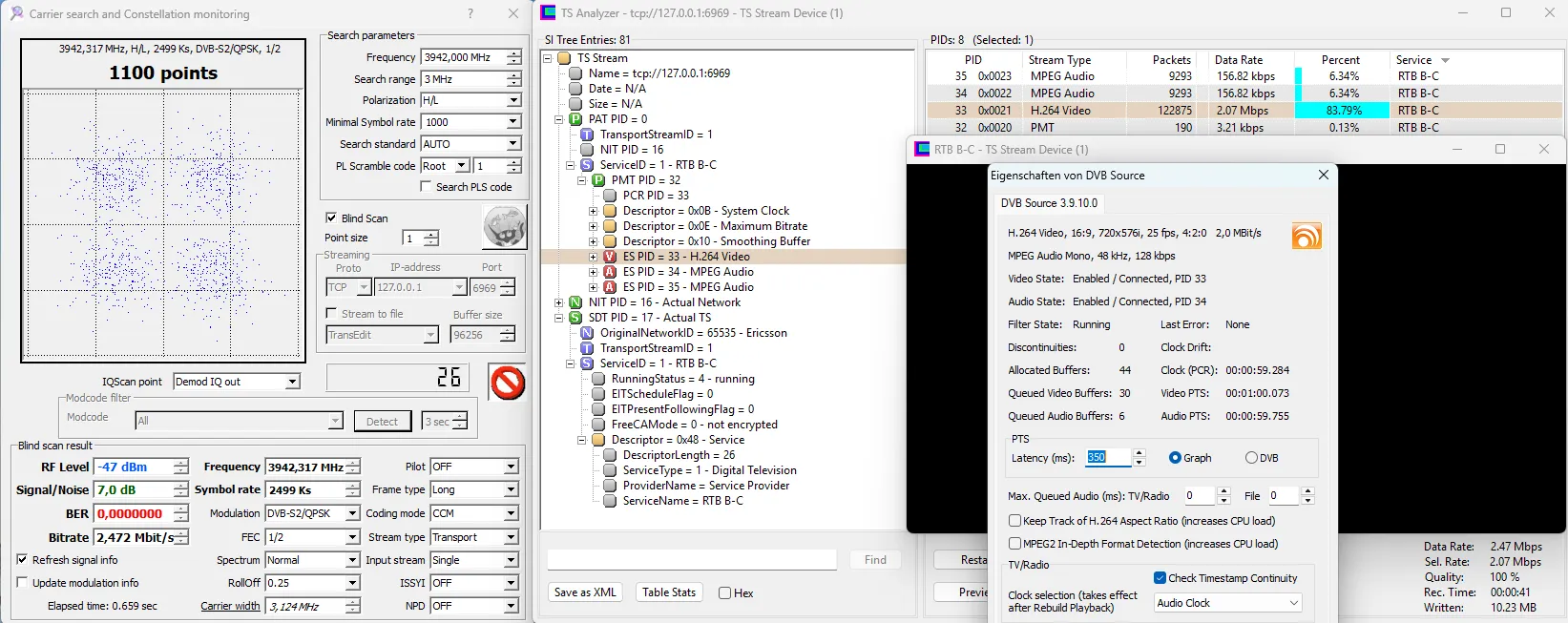Screen dimensions: 1568x623
Task: Click the red stop scan icon
Action: [x=507, y=383]
